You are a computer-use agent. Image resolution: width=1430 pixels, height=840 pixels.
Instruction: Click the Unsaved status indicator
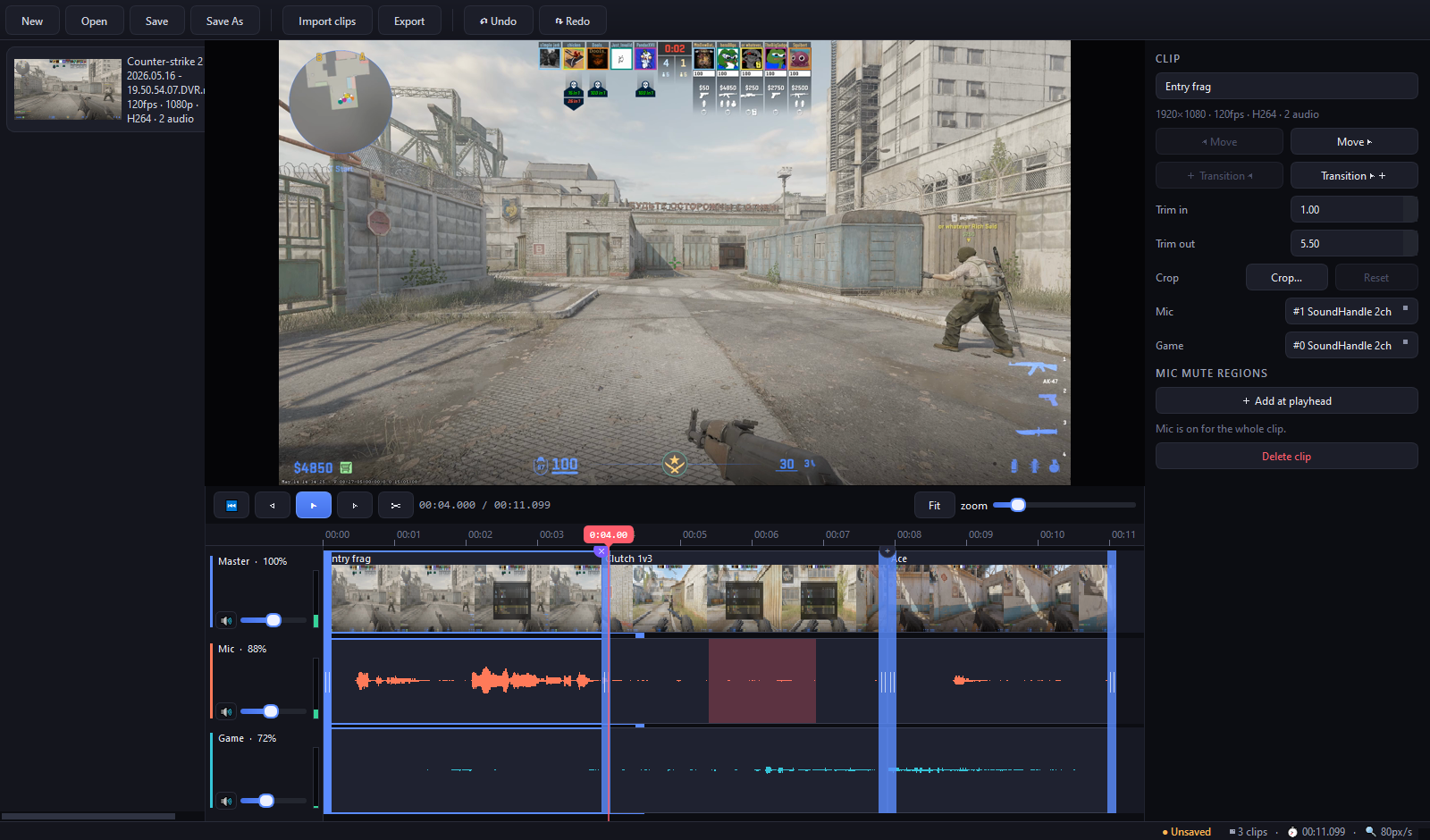tap(1186, 832)
